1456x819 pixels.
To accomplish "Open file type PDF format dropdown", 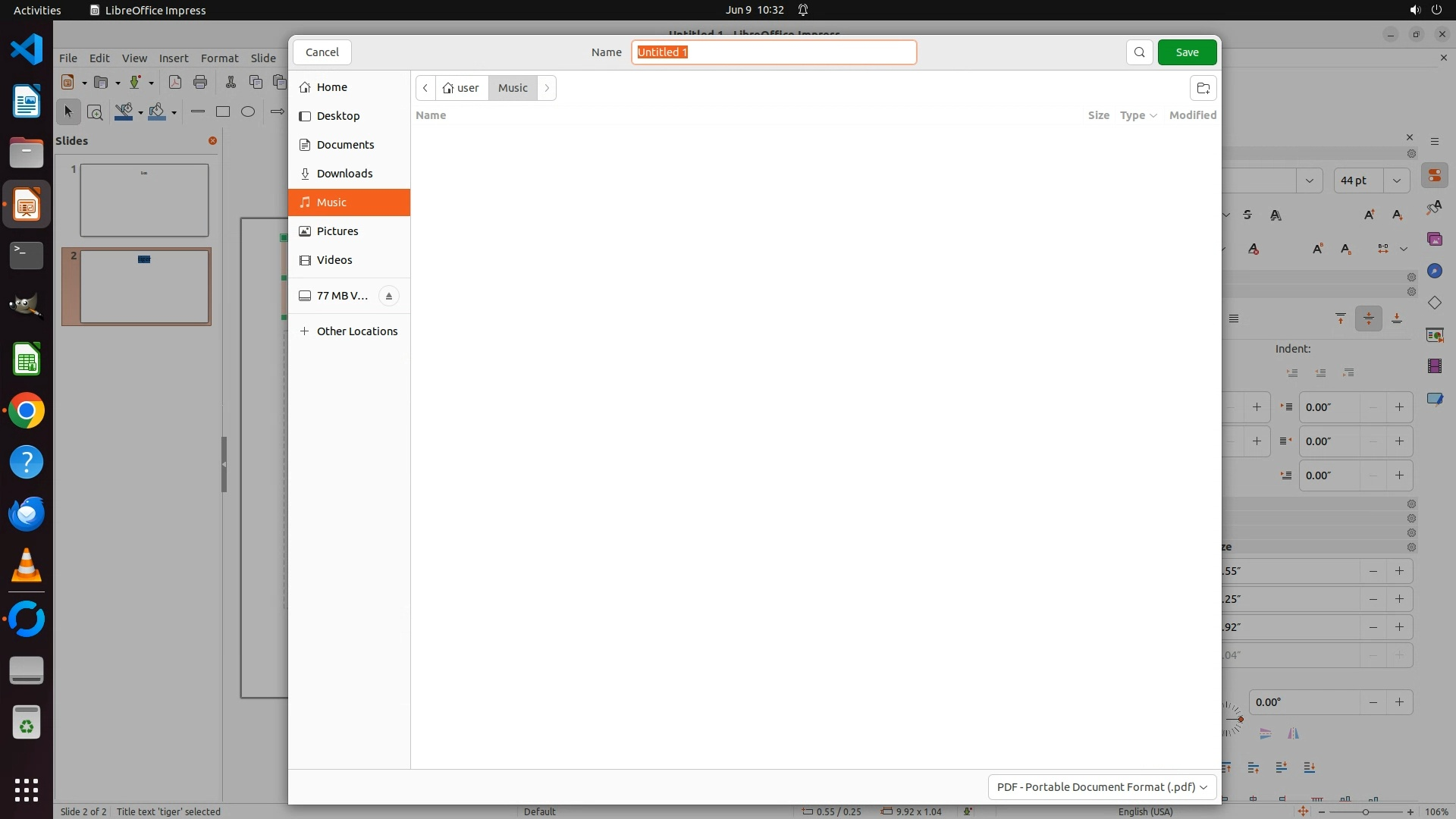I will click(x=1102, y=786).
